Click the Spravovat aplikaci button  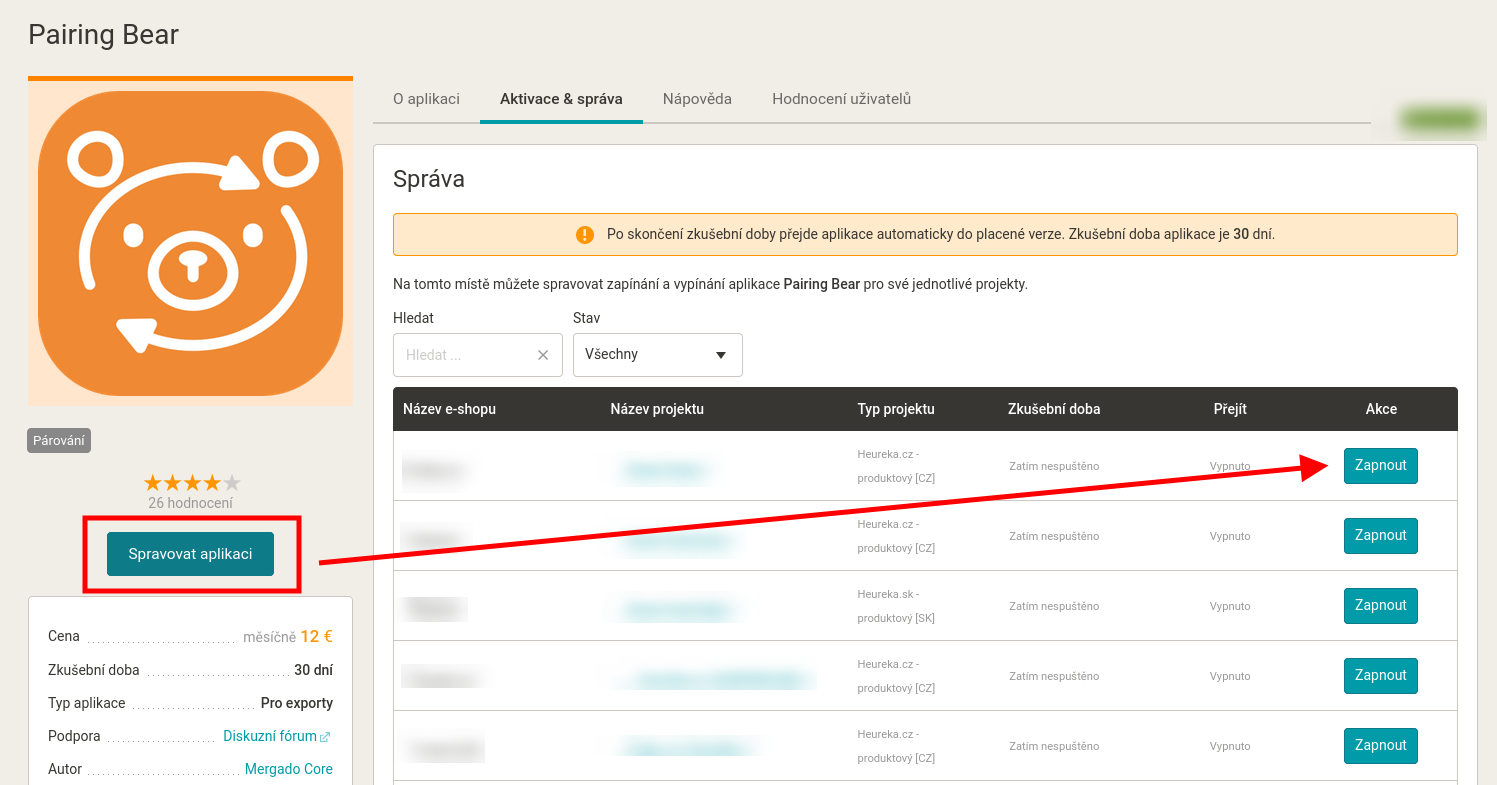[190, 554]
